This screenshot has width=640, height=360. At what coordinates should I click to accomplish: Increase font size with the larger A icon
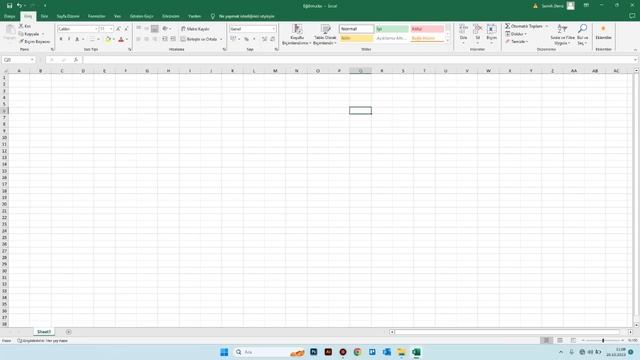click(x=118, y=29)
